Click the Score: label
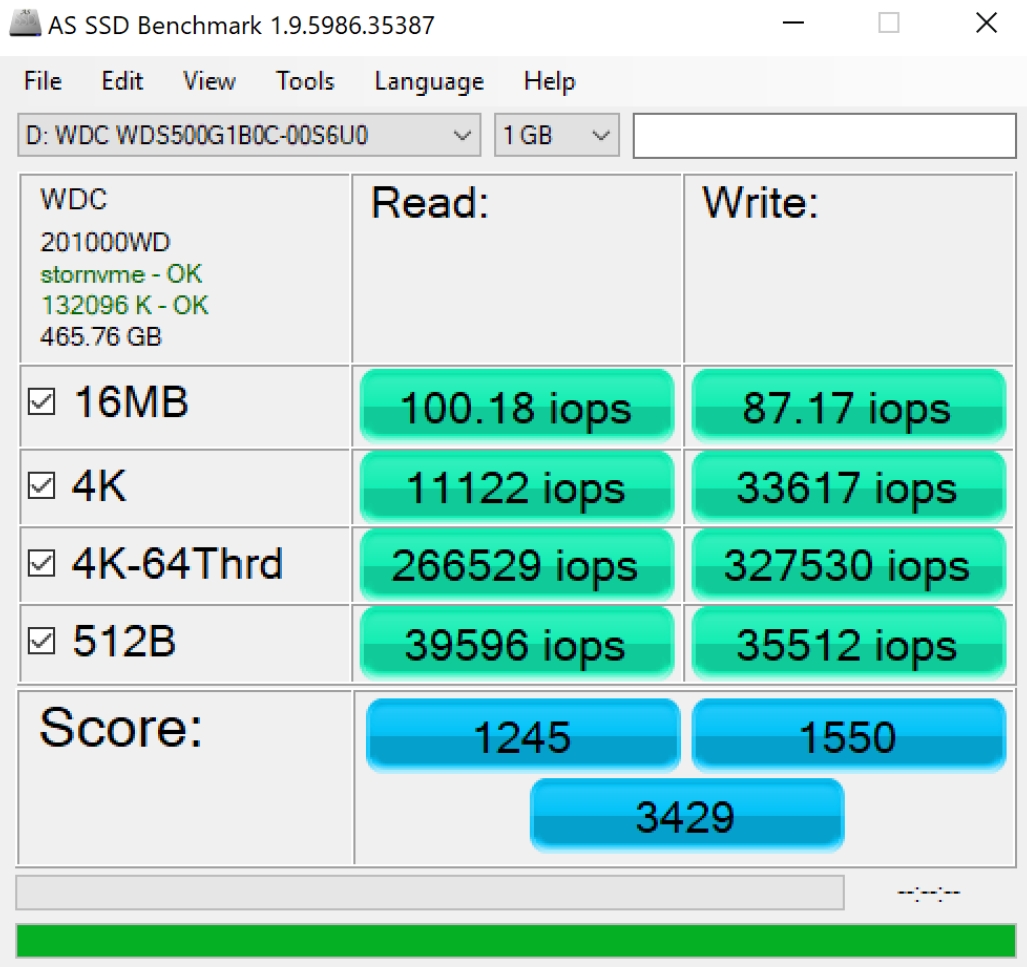This screenshot has height=967, width=1027. 121,727
